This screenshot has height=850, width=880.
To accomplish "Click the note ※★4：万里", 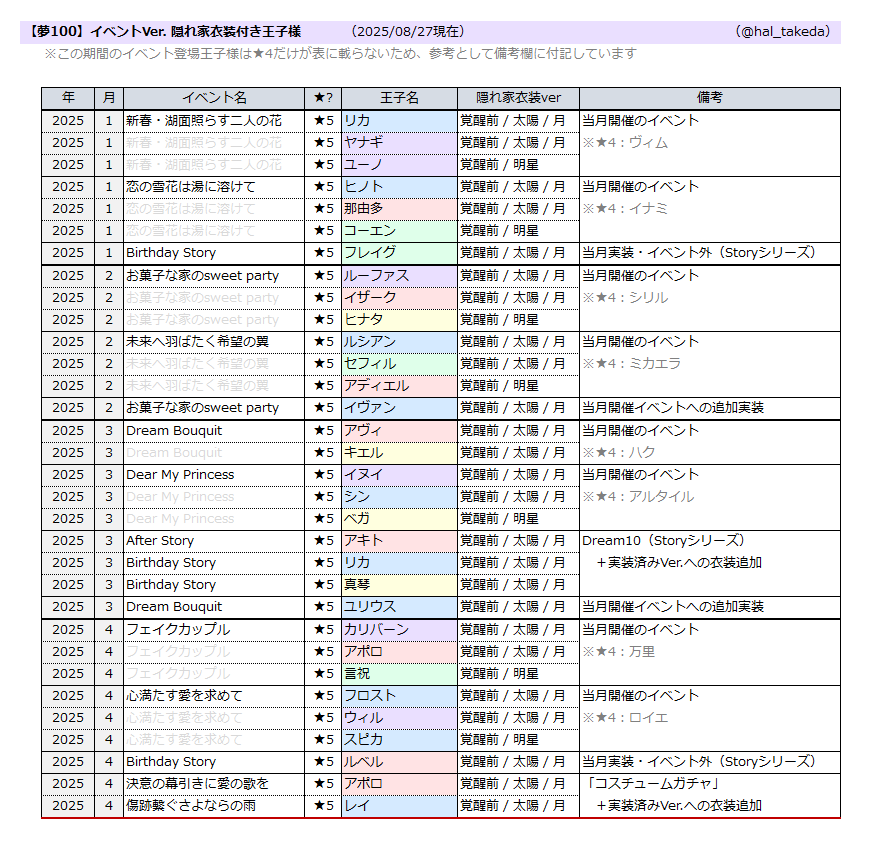I will [x=618, y=652].
